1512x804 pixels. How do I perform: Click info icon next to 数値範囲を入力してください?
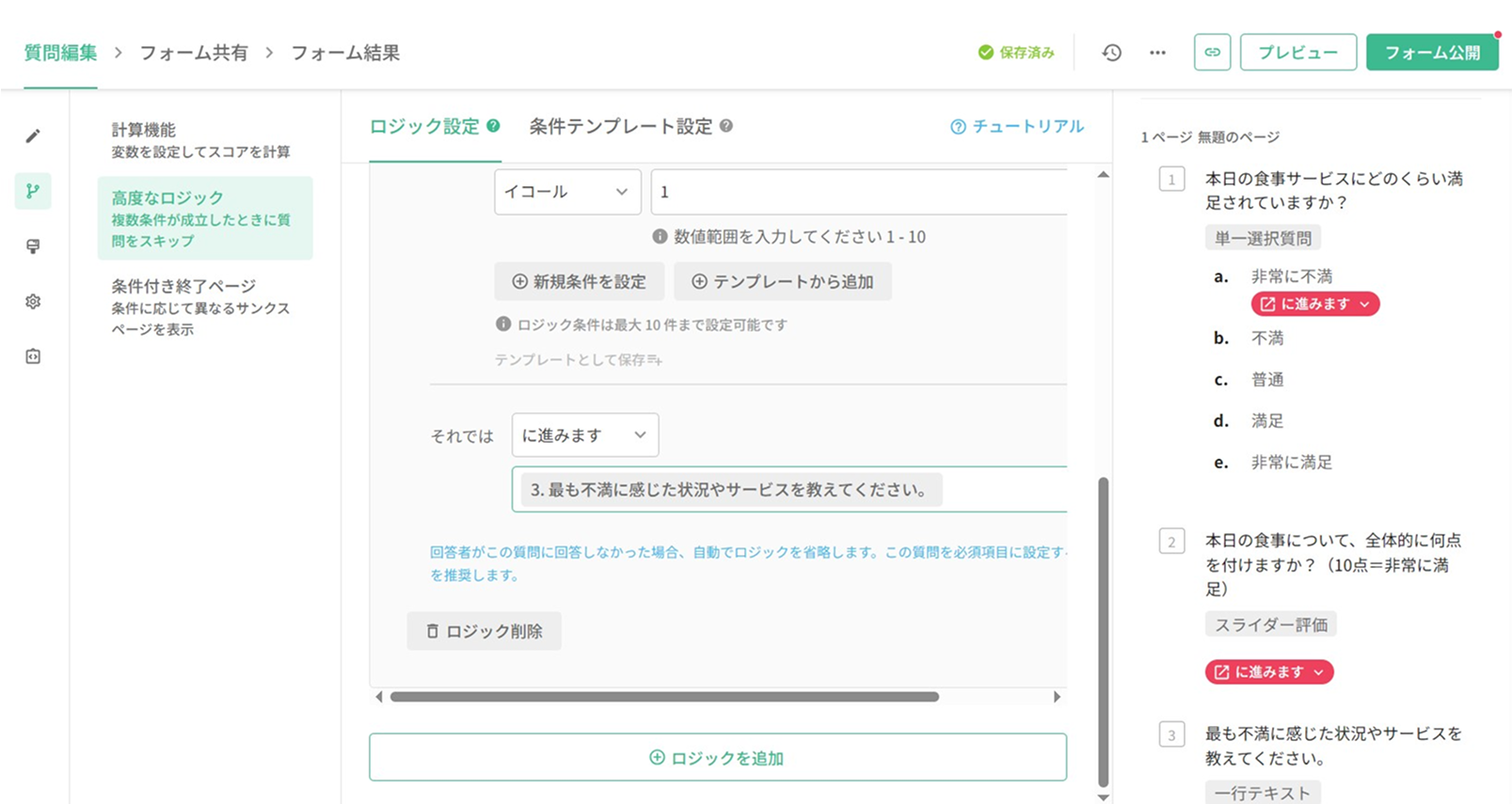tap(660, 237)
